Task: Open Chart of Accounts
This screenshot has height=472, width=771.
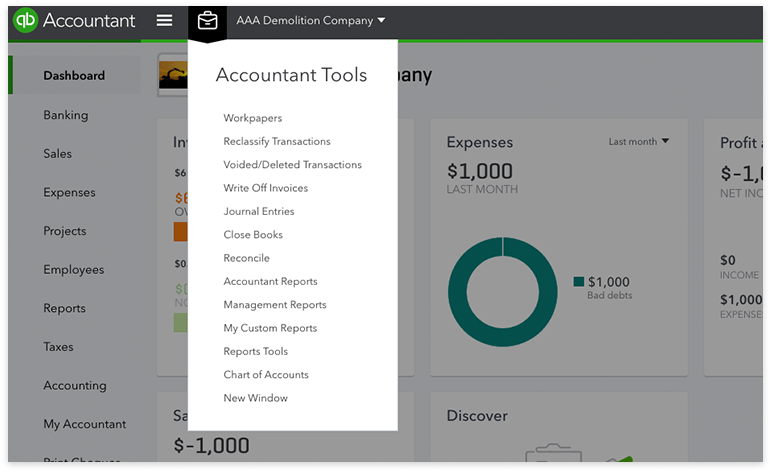Action: point(265,375)
